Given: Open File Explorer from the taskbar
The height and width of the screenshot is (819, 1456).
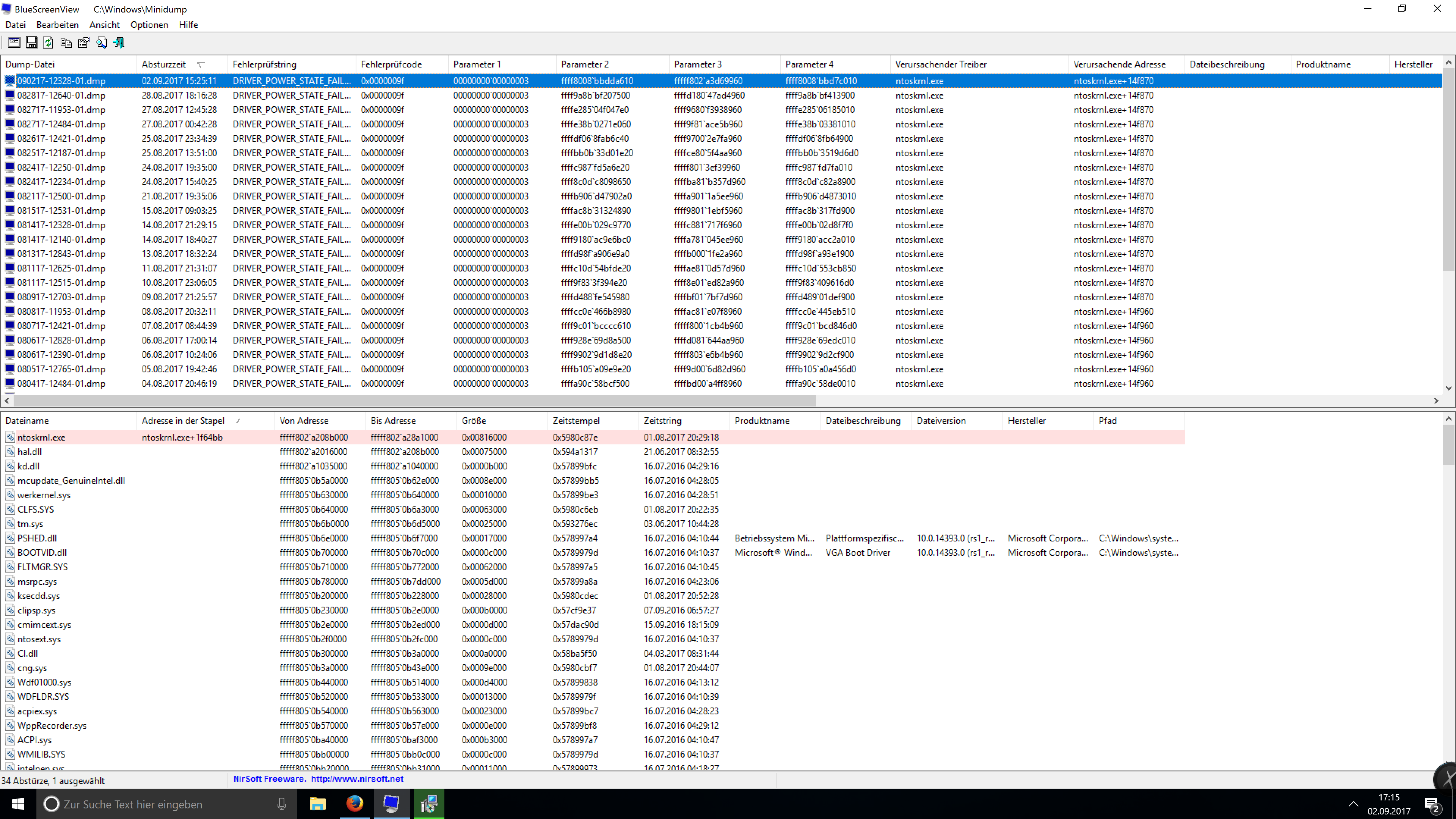Looking at the screenshot, I should coord(317,803).
